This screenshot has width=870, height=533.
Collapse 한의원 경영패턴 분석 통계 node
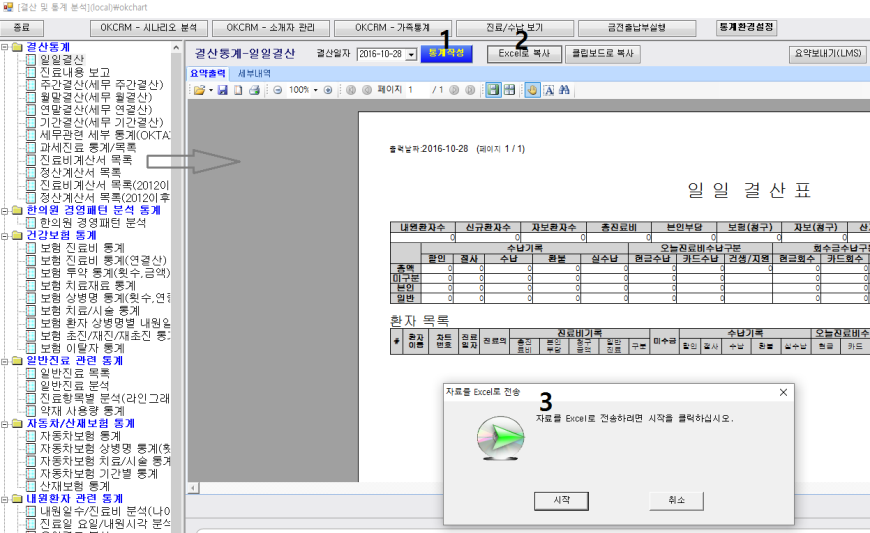coord(4,210)
